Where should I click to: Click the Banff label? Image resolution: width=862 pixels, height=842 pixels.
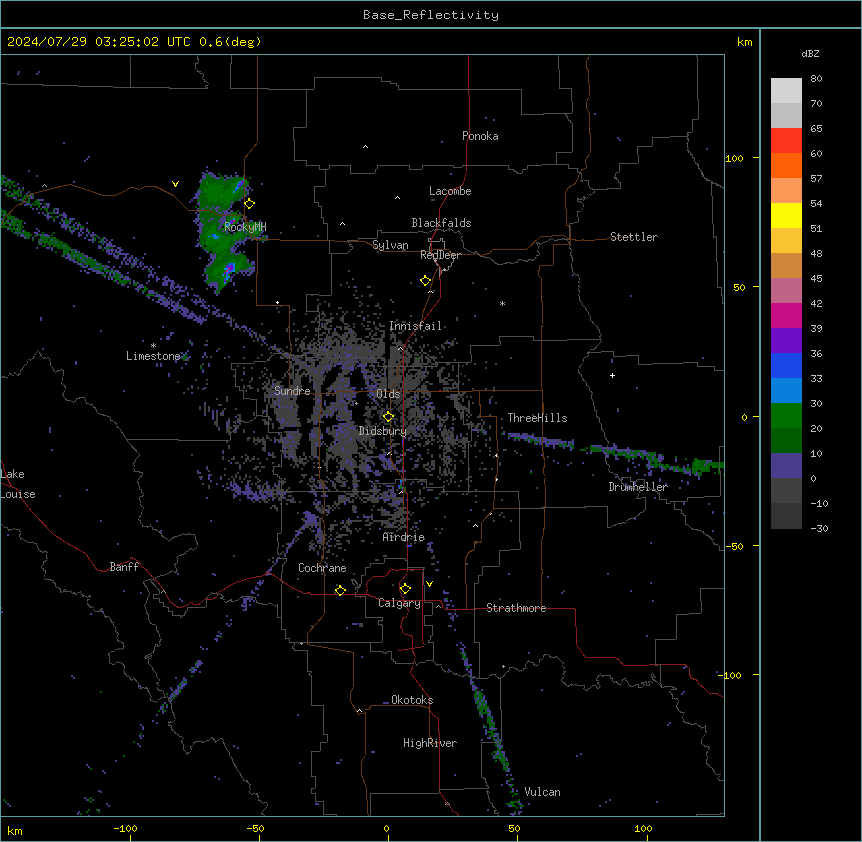(124, 567)
